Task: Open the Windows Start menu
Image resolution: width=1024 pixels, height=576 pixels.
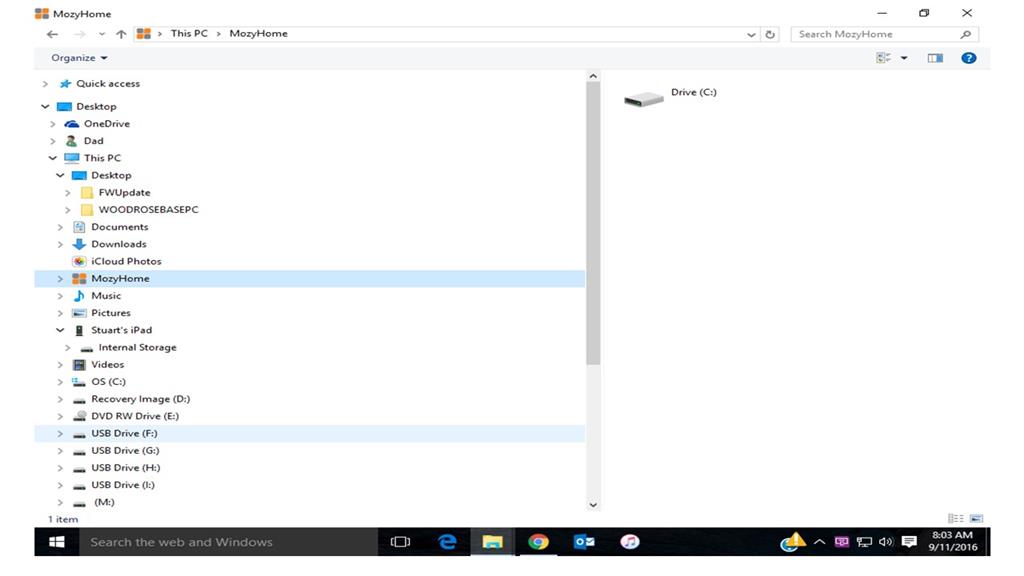Action: point(57,542)
